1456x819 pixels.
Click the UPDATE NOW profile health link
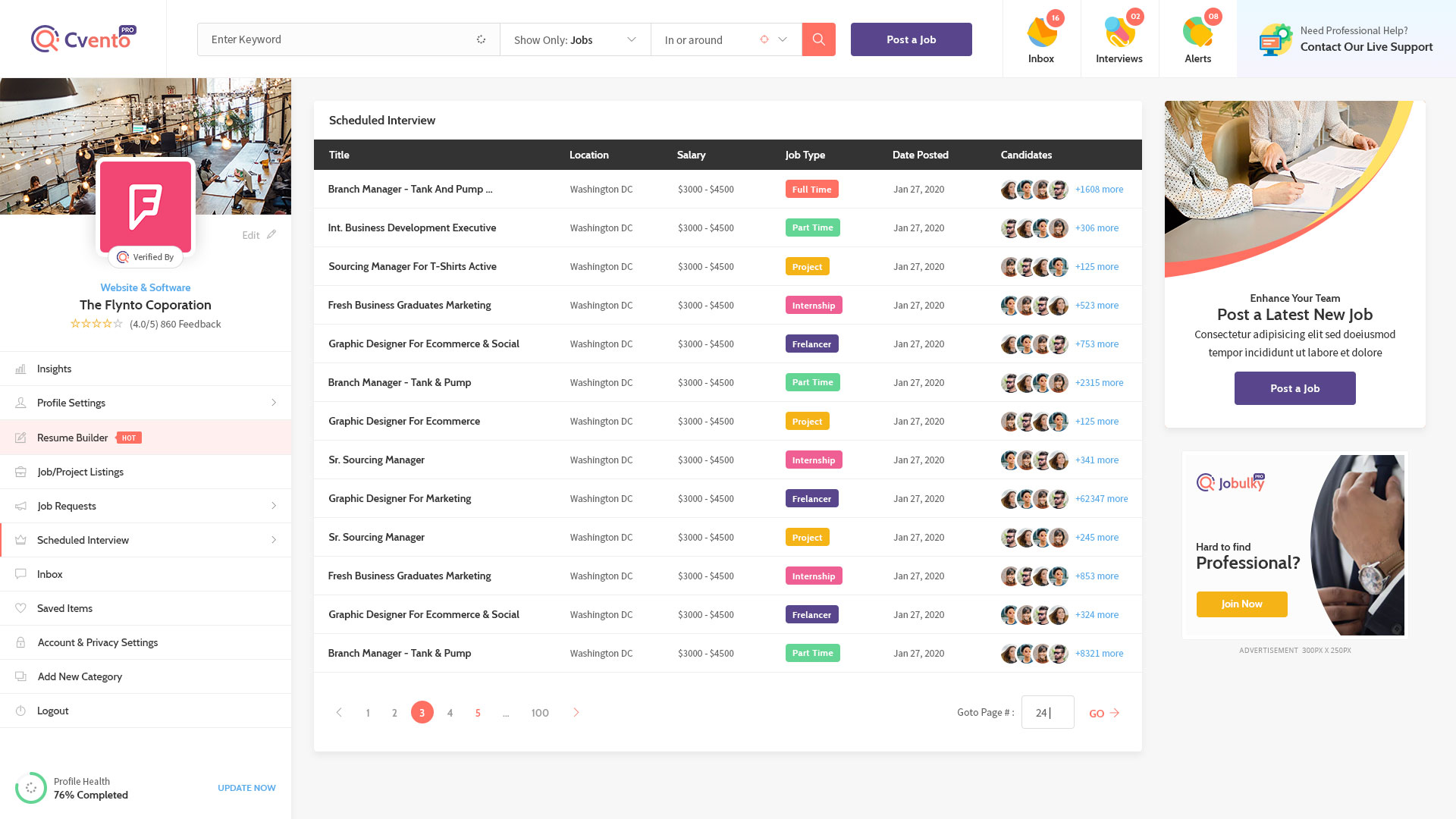coord(246,788)
